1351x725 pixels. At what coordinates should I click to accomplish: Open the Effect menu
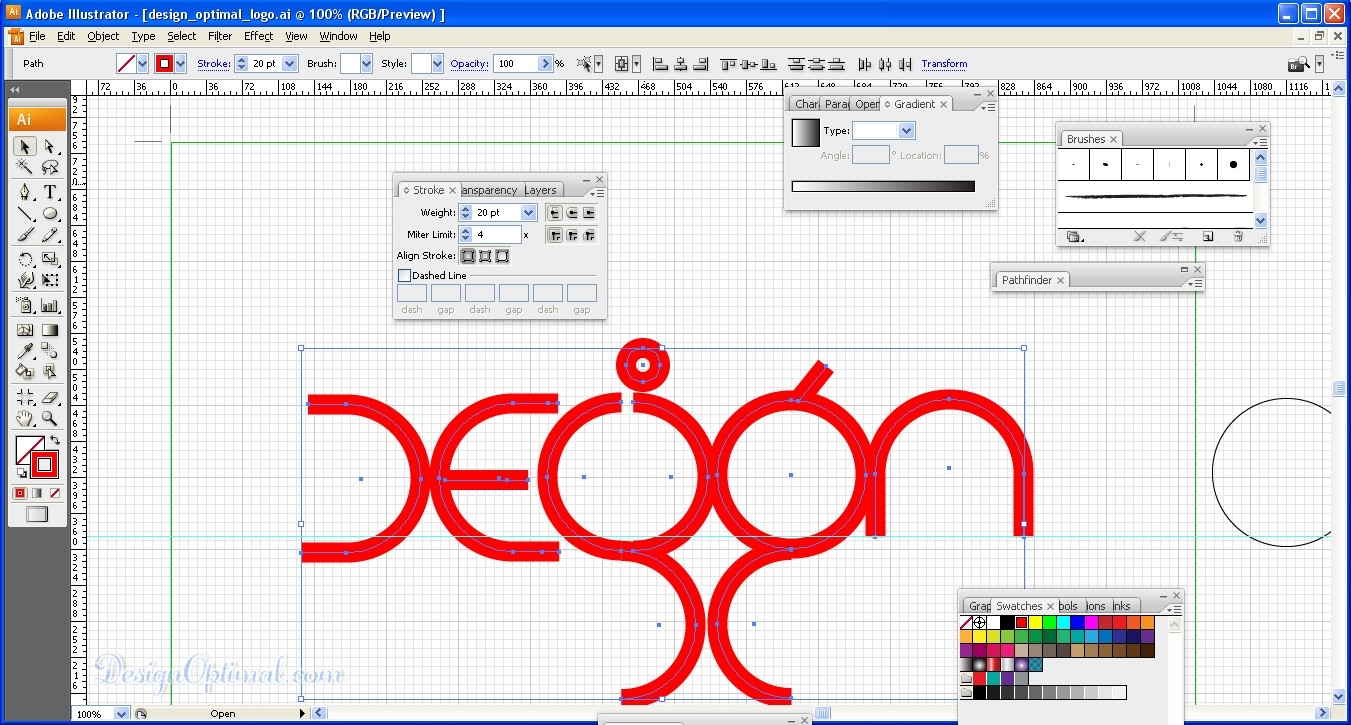(258, 36)
